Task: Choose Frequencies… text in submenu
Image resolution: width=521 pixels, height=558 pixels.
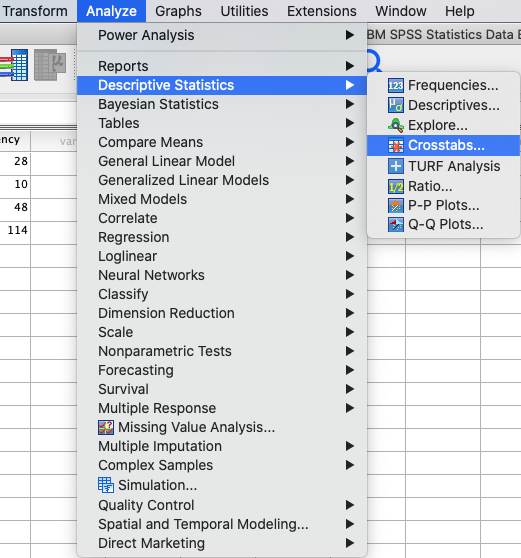Action: pos(453,85)
